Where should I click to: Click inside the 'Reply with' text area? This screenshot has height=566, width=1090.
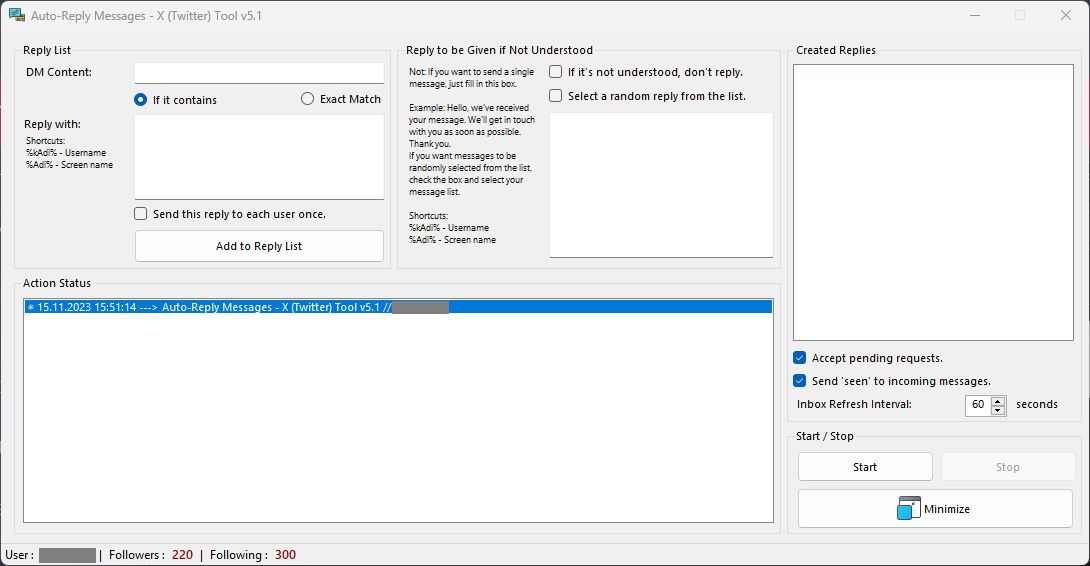[259, 157]
